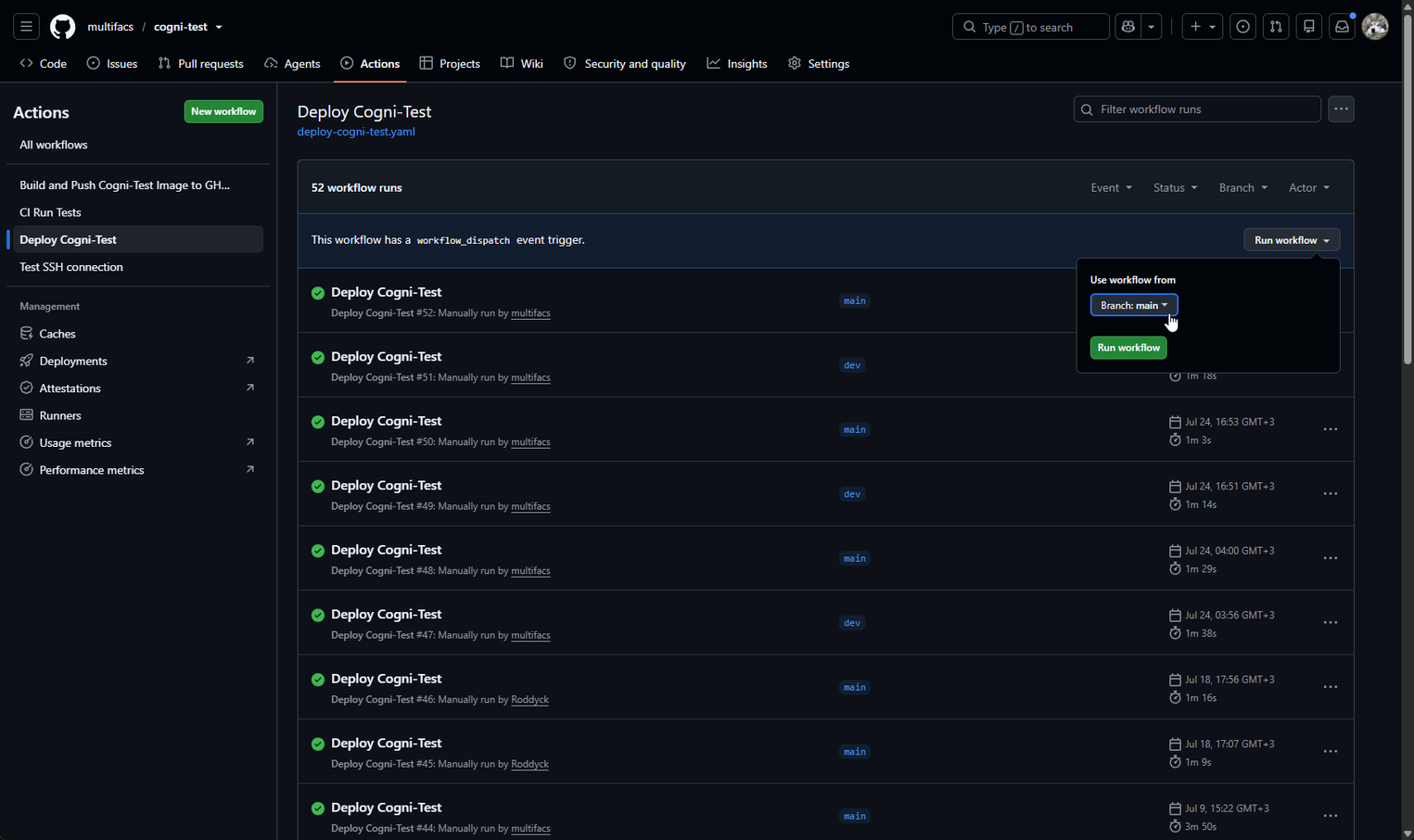Select Test SSH connection workflow
This screenshot has width=1414, height=840.
tap(138, 267)
